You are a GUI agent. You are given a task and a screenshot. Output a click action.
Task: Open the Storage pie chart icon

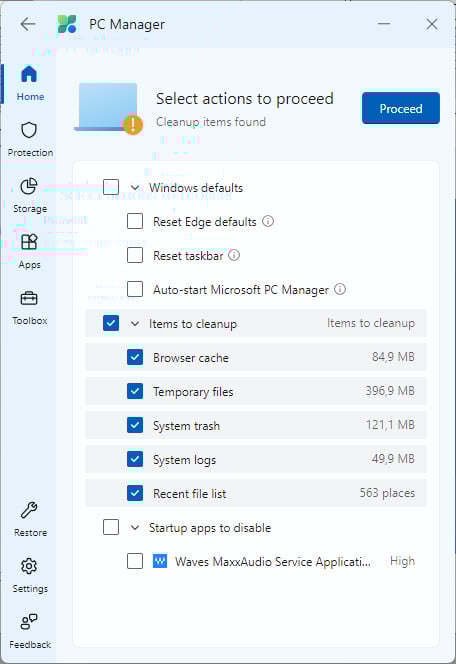click(29, 186)
